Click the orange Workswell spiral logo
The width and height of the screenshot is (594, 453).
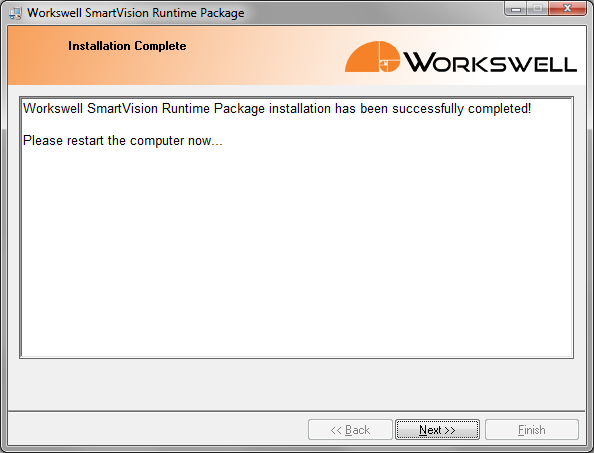[x=372, y=56]
